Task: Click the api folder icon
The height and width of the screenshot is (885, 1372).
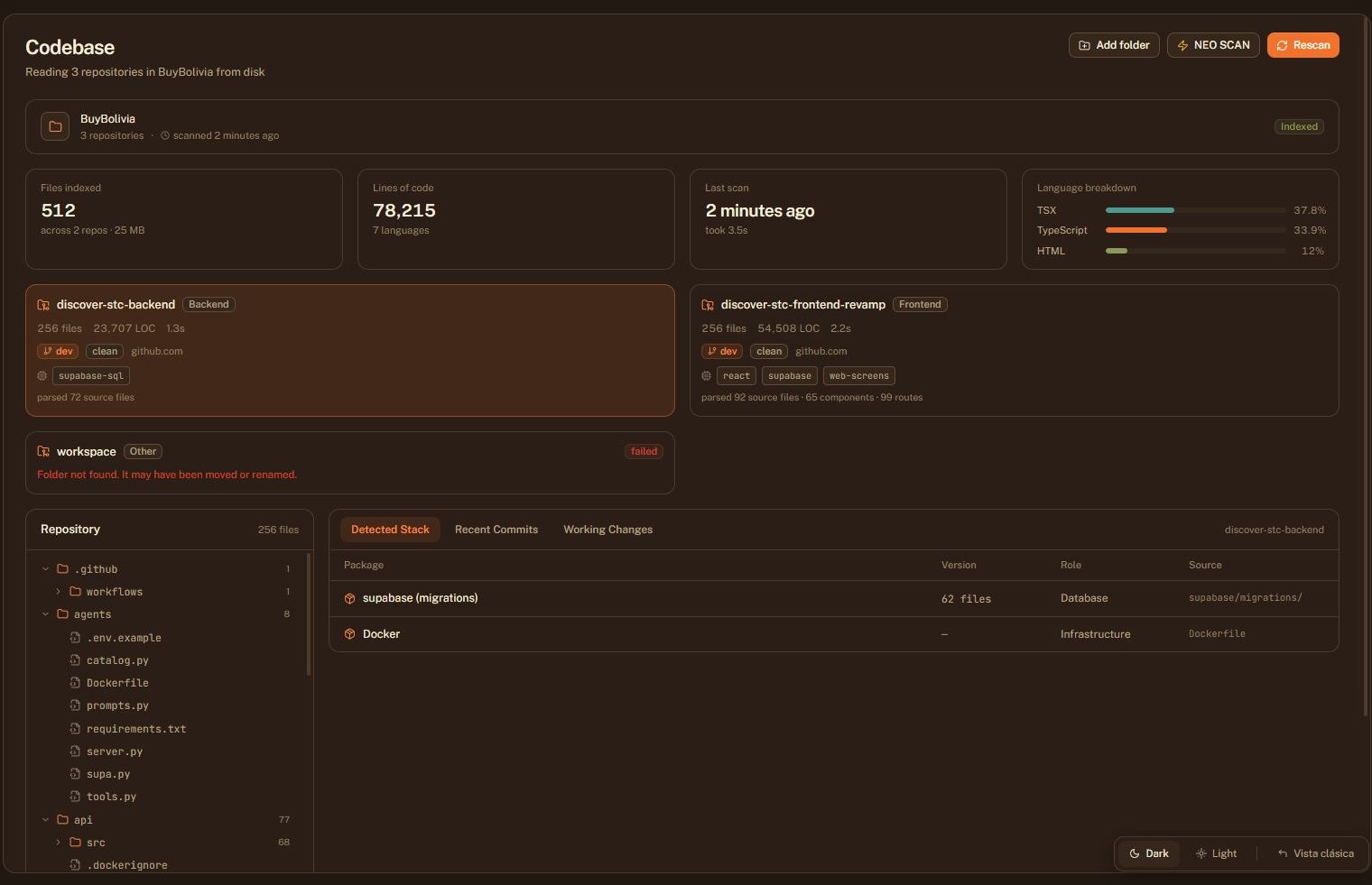Action: 62,820
